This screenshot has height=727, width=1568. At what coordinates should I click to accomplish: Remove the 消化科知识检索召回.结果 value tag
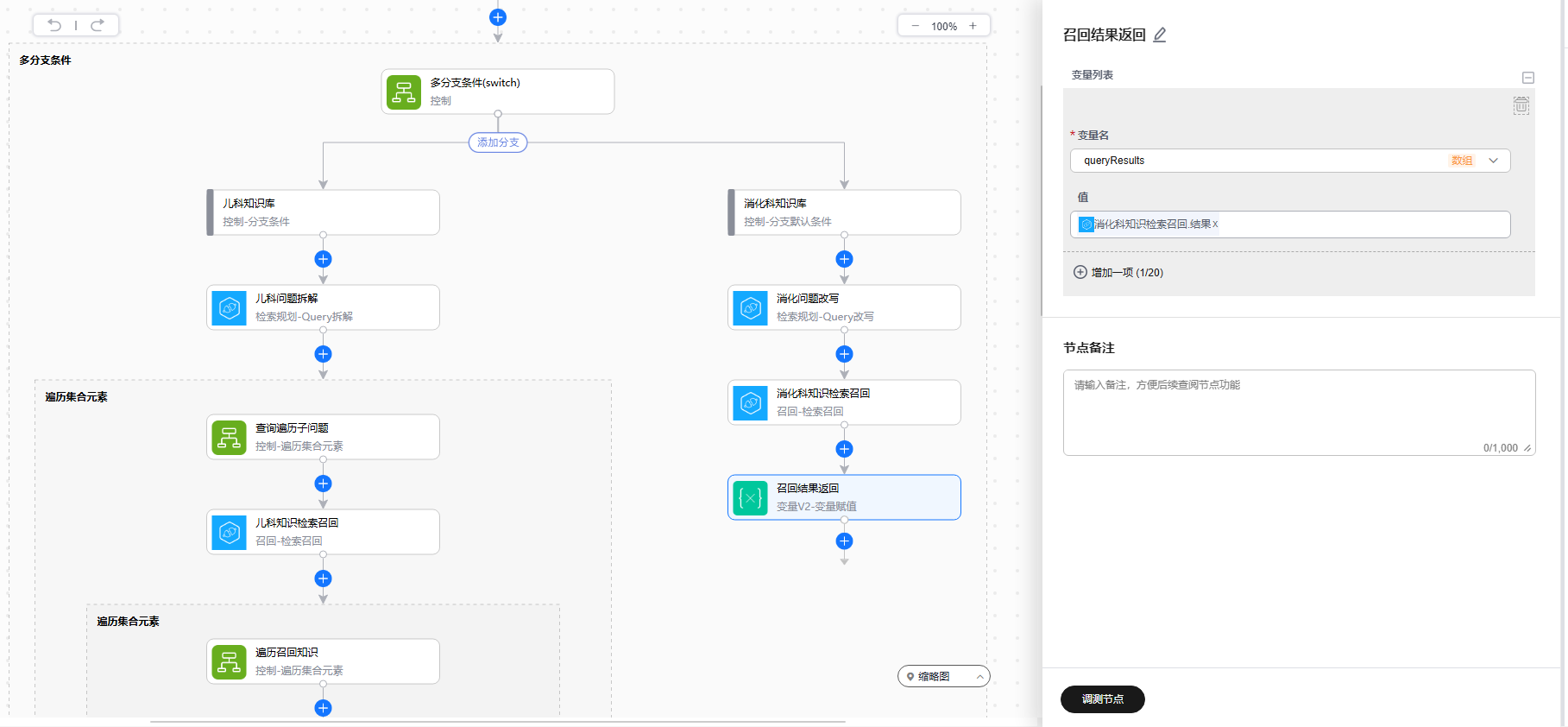1215,224
